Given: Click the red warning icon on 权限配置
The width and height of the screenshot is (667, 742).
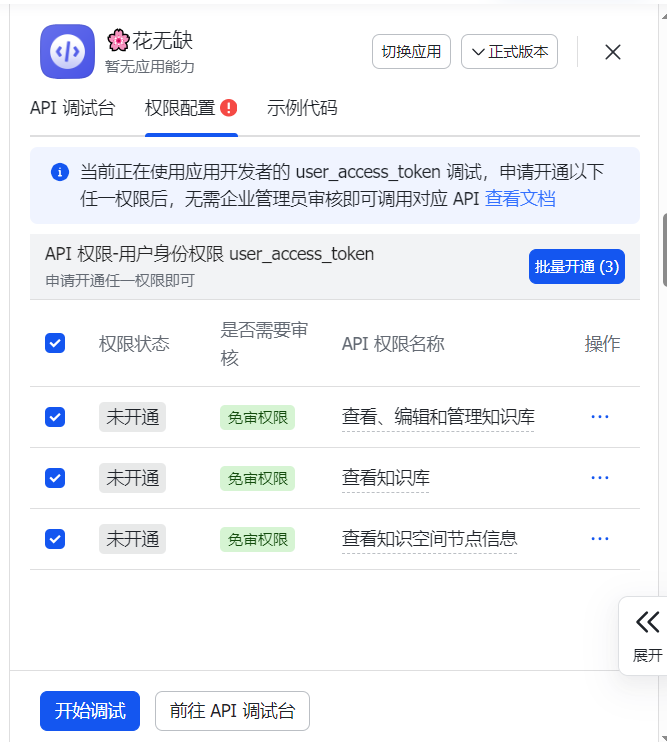Looking at the screenshot, I should (229, 108).
